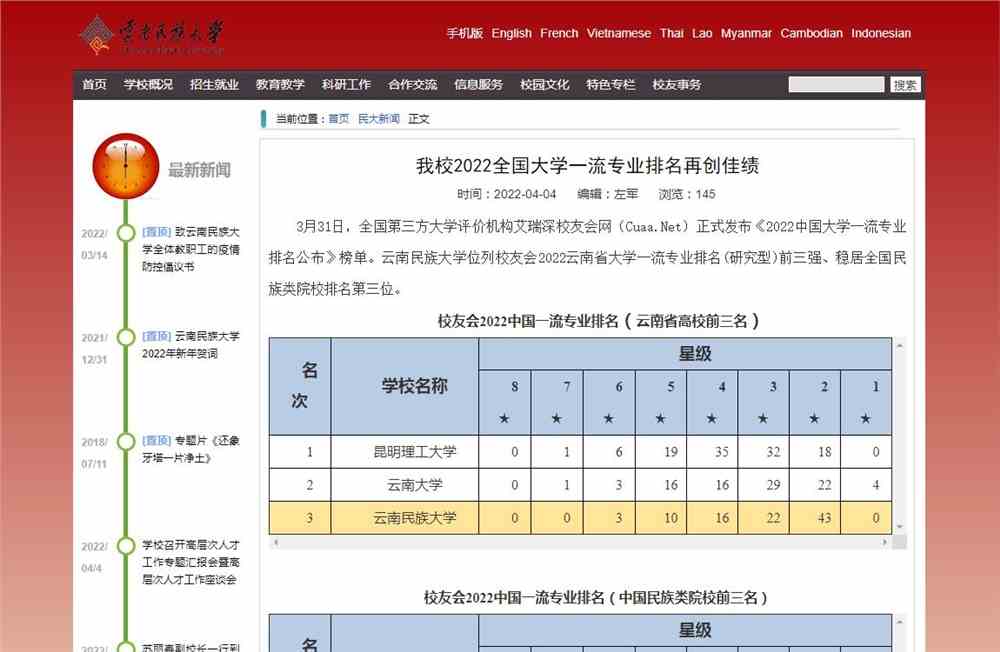
Task: Click the 编辑：左军 text
Action: pos(607,194)
